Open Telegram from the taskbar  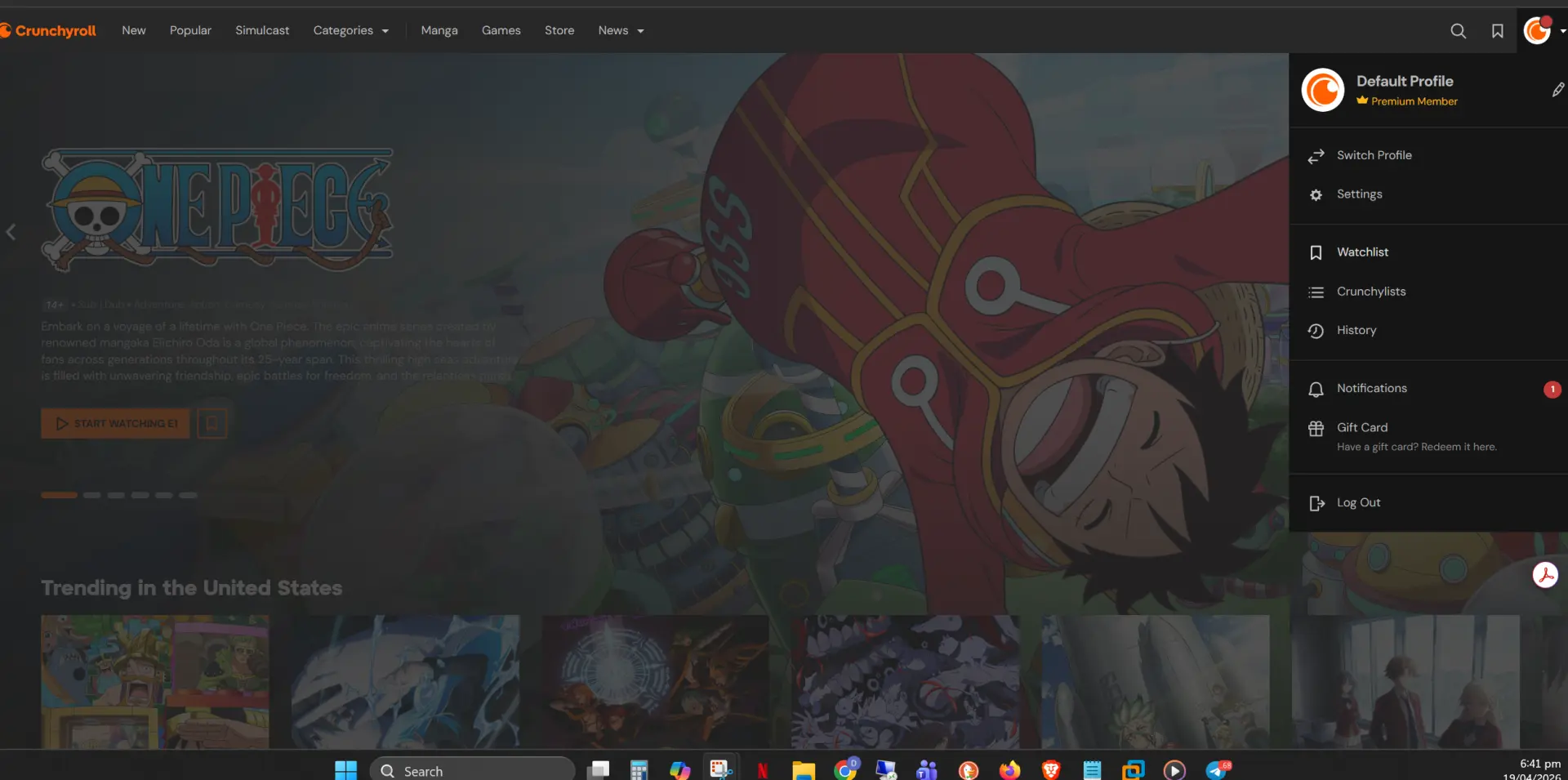(x=1217, y=770)
